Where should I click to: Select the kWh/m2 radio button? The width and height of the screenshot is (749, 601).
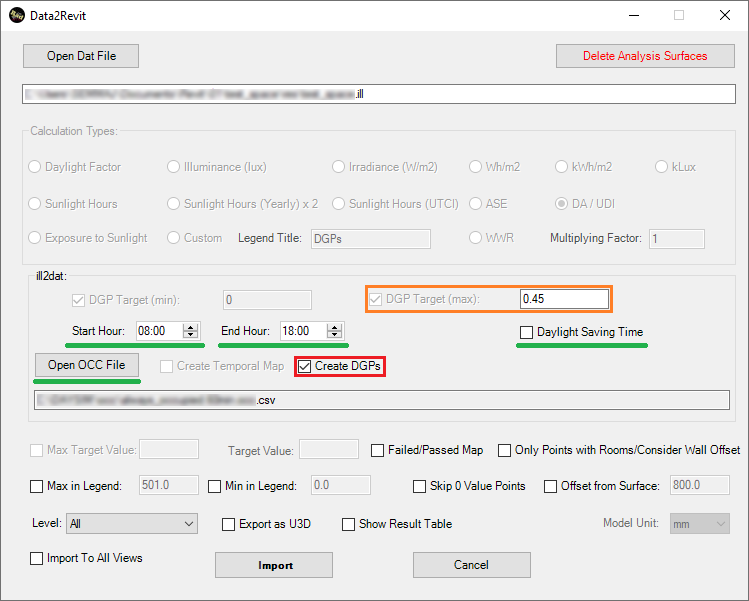[x=561, y=167]
